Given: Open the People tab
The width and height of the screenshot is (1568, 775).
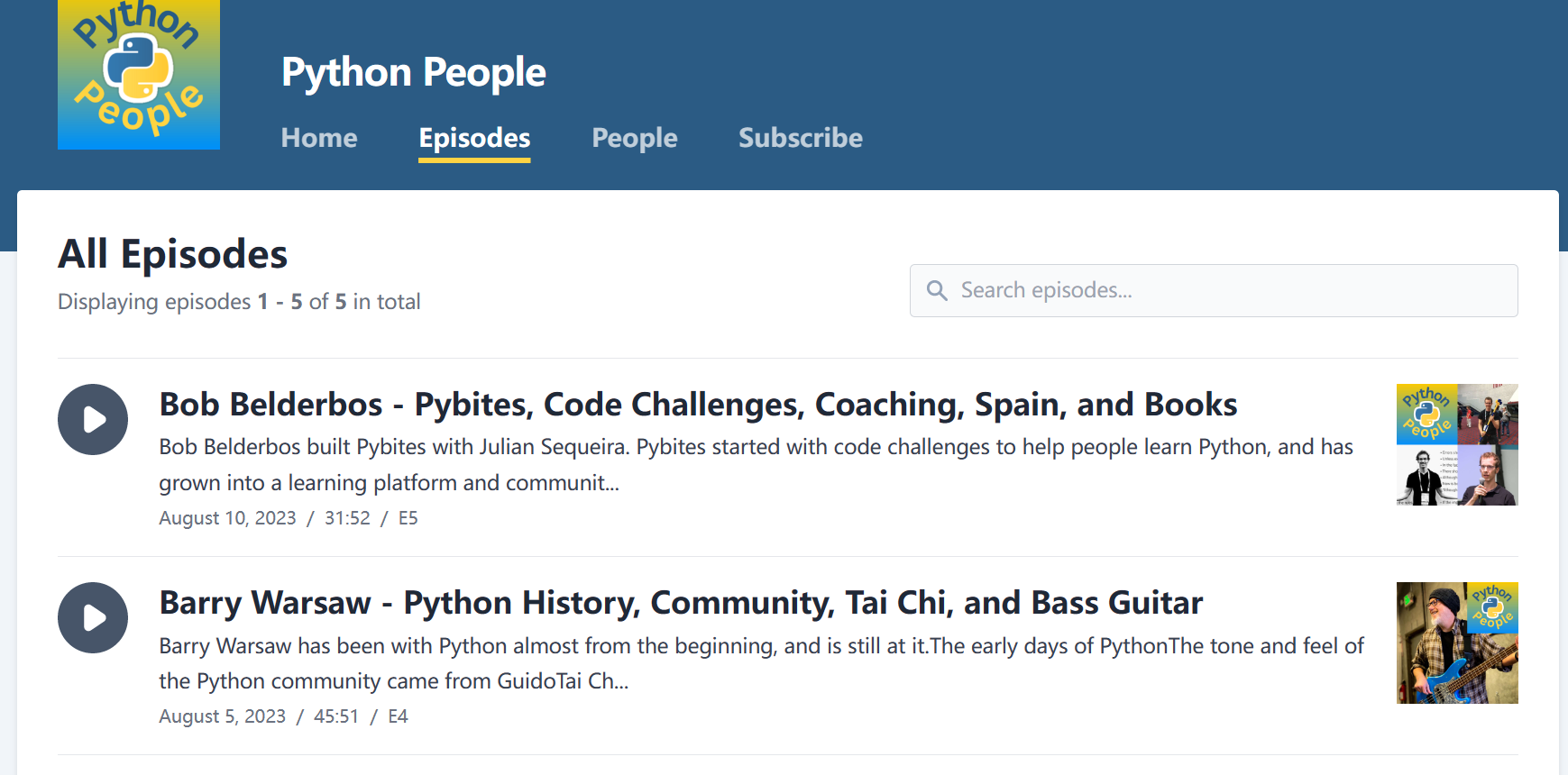Looking at the screenshot, I should point(635,138).
